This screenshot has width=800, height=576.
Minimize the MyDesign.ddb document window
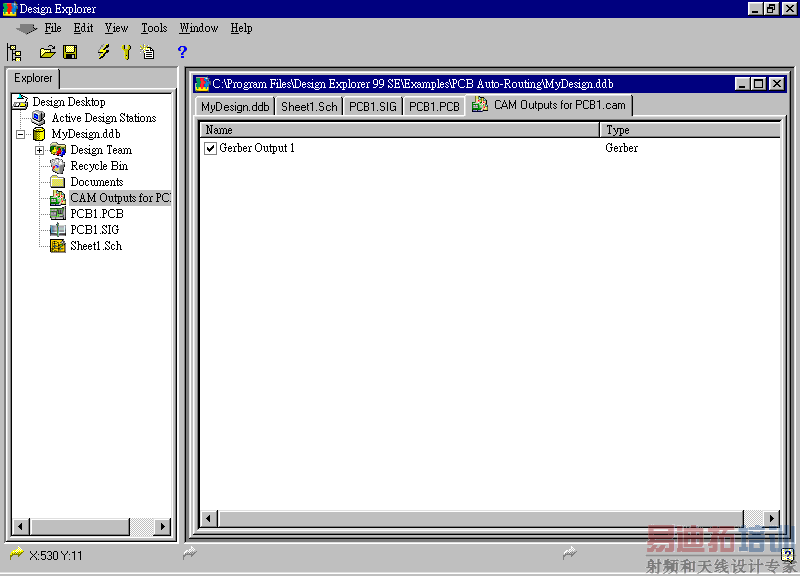[x=742, y=84]
